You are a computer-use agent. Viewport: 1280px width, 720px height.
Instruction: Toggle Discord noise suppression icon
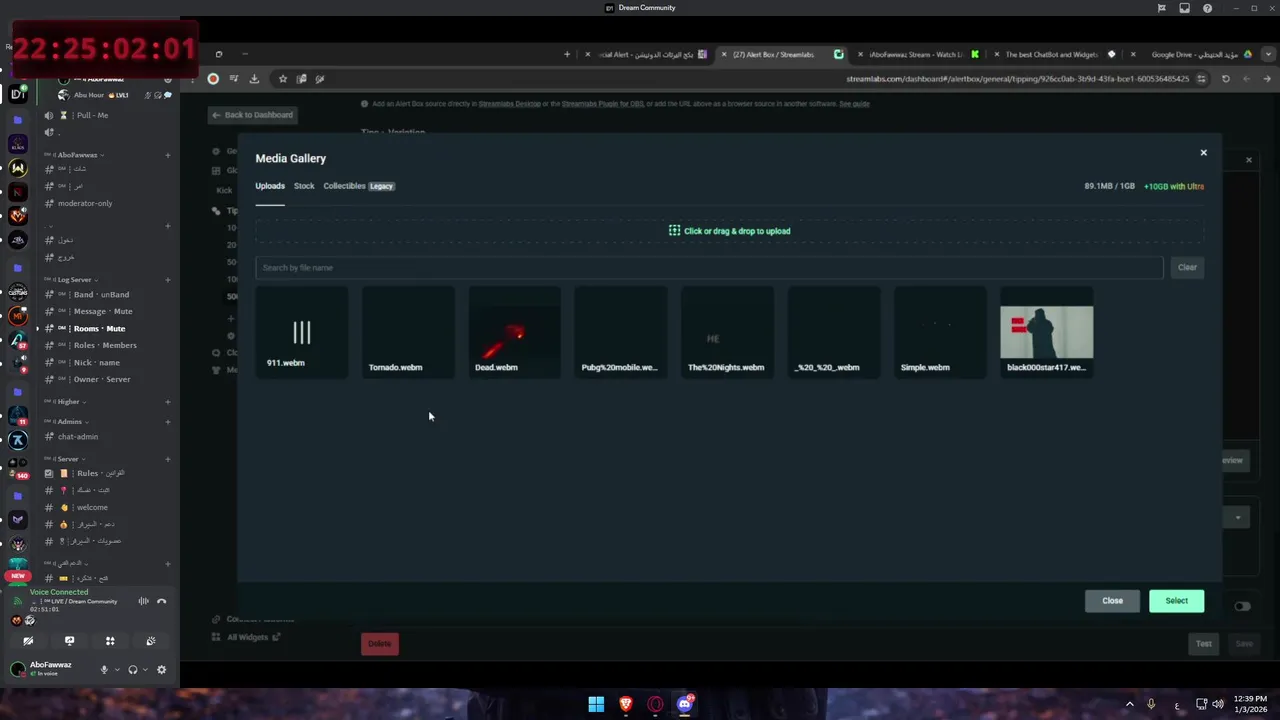143,601
